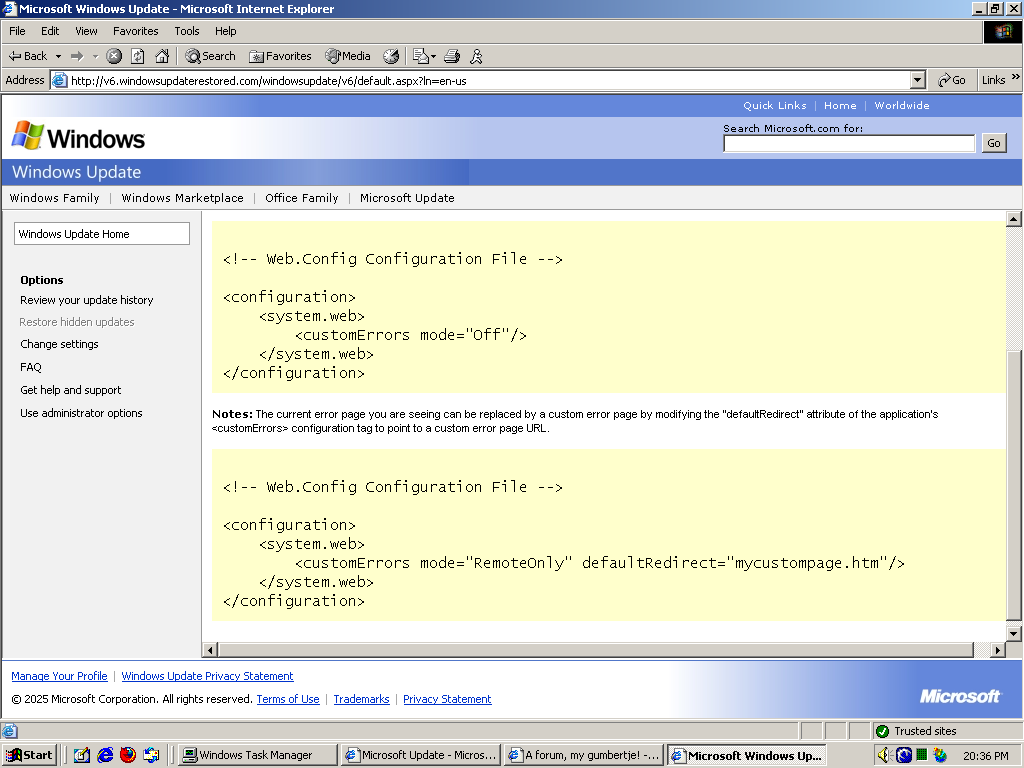1024x768 pixels.
Task: Expand the Address bar URL dropdown
Action: click(x=918, y=80)
